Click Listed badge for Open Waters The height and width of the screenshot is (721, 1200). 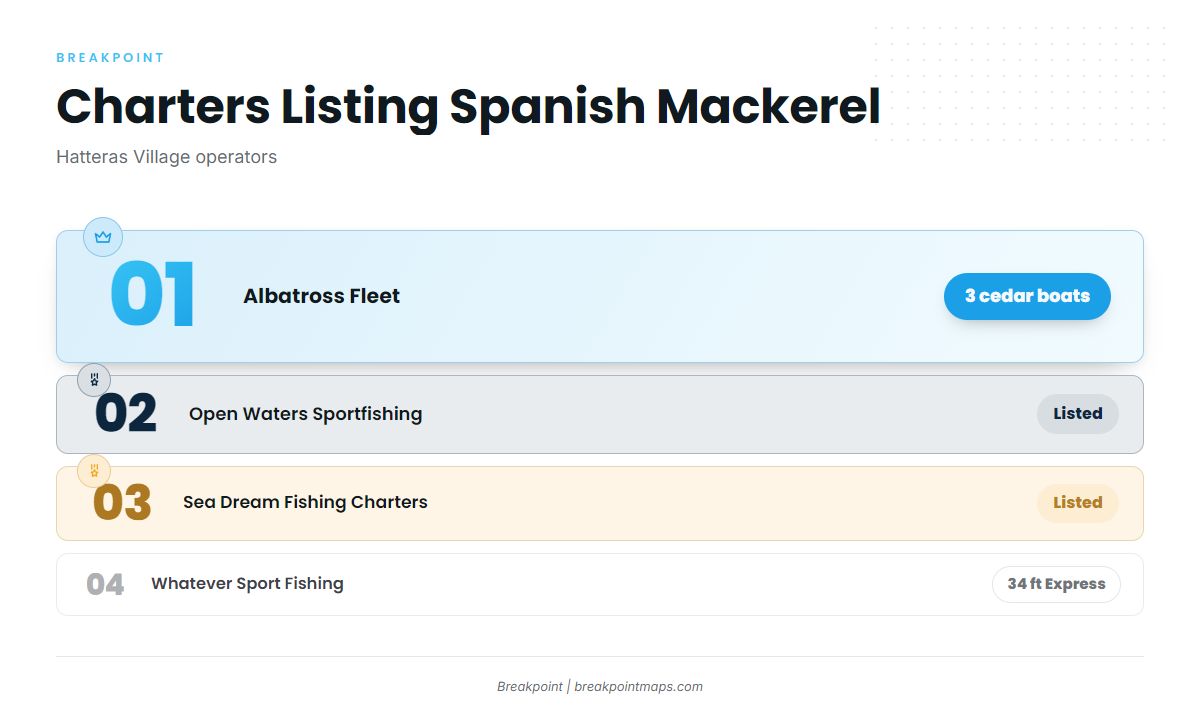point(1078,414)
